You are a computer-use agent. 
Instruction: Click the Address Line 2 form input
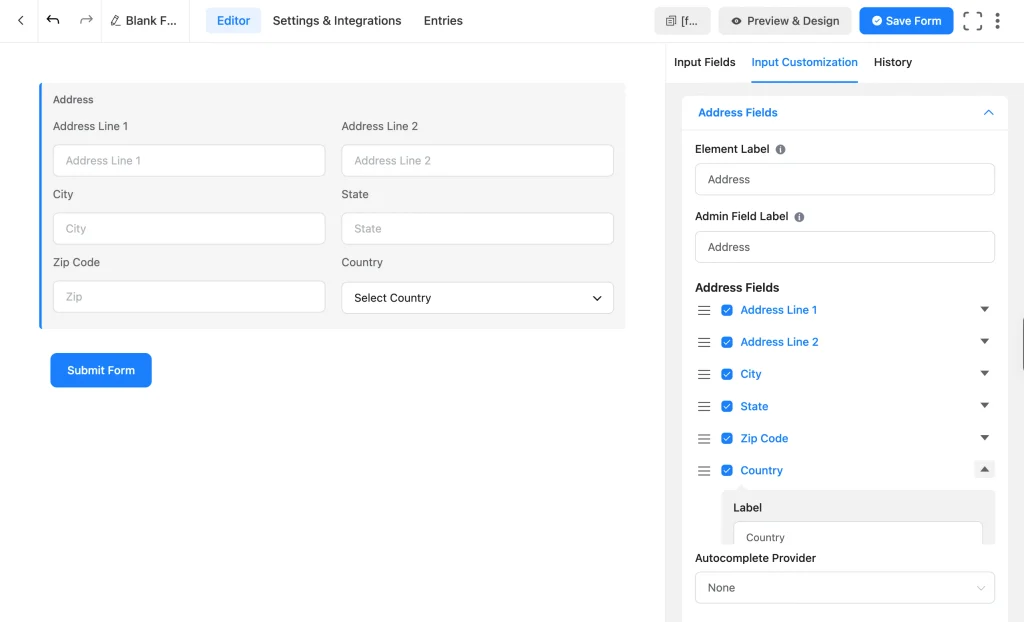(x=477, y=161)
